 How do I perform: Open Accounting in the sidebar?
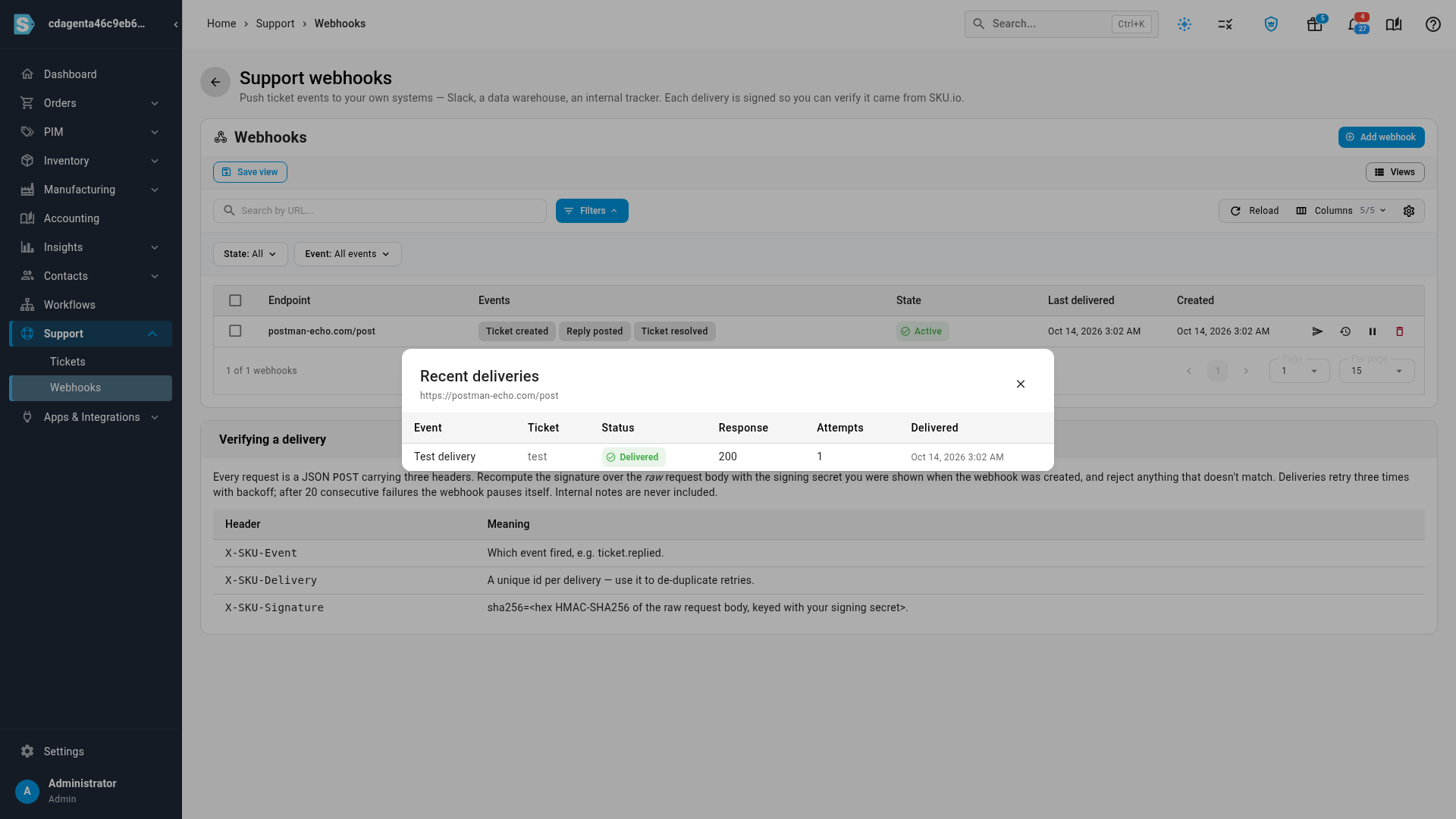(x=91, y=218)
